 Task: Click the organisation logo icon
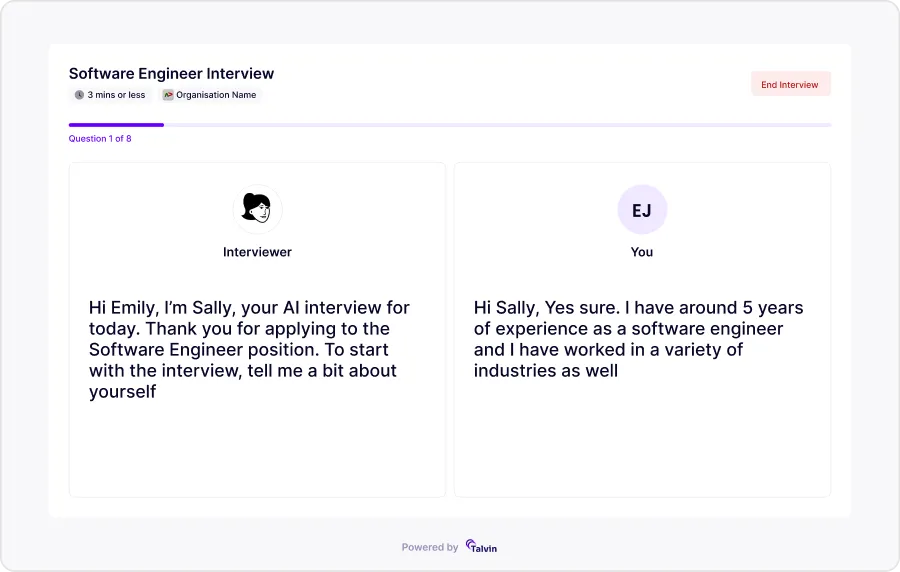pos(168,95)
